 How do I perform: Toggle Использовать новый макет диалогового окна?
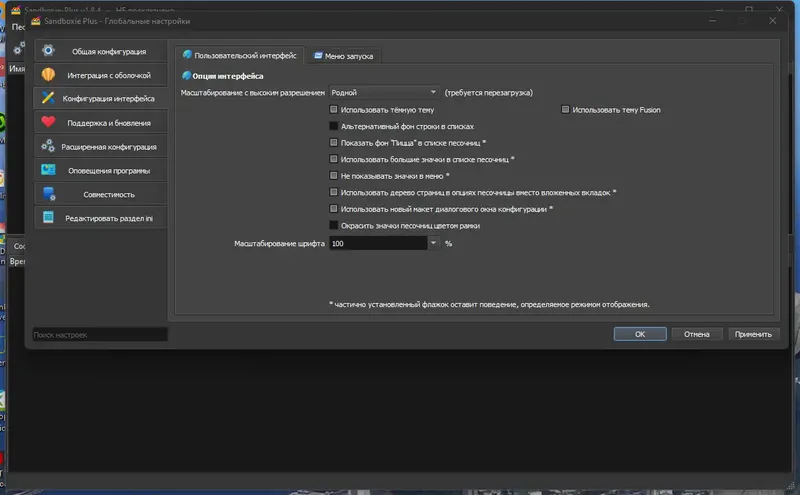(334, 209)
